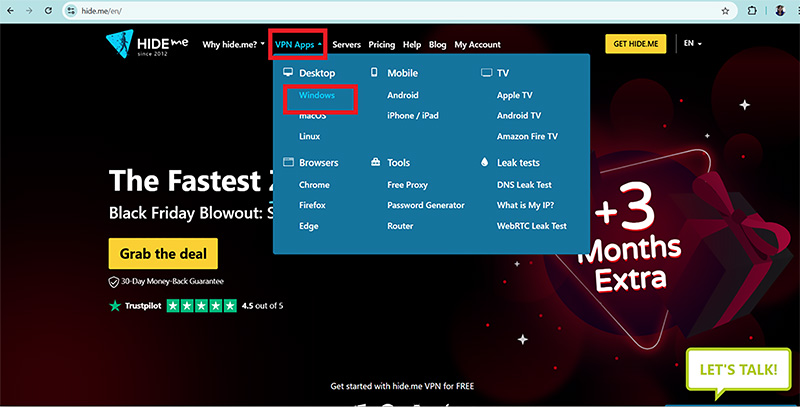This screenshot has height=407, width=800.
Task: Open the DNS Leak Test
Action: [x=524, y=185]
